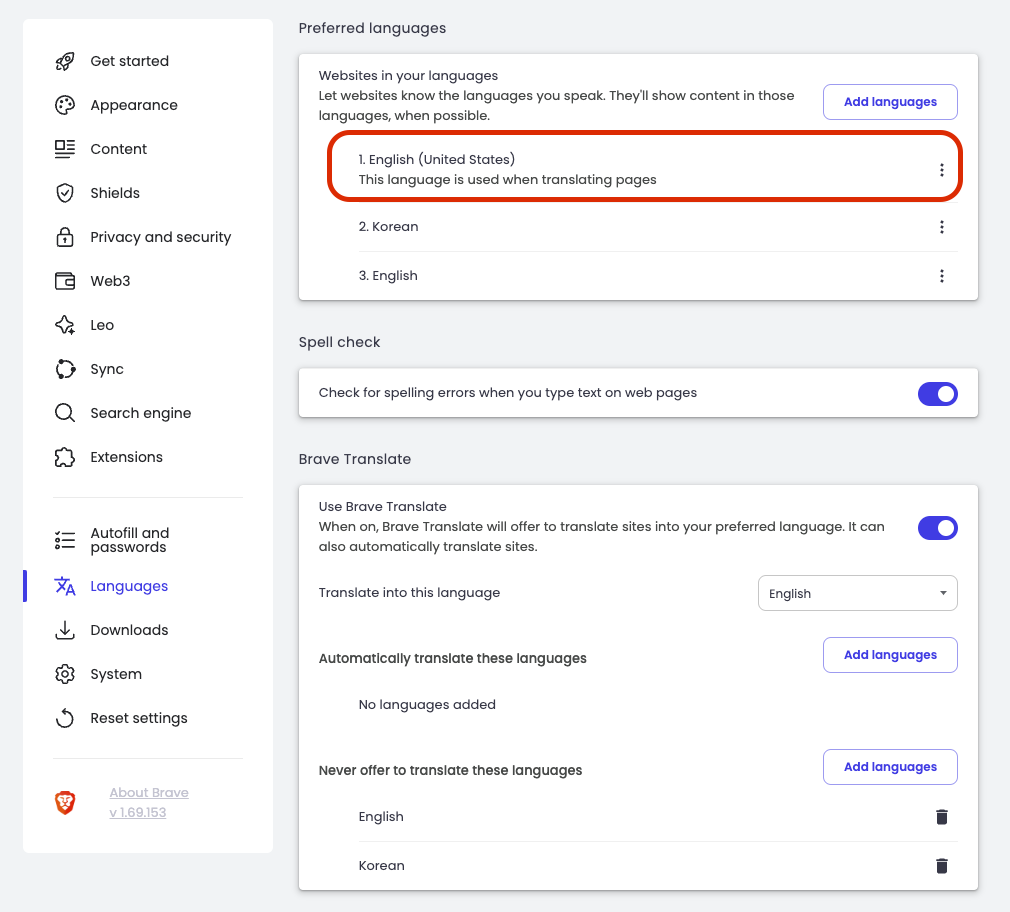Add languages to automatically translate
Screen dimensions: 1010x912
point(890,655)
